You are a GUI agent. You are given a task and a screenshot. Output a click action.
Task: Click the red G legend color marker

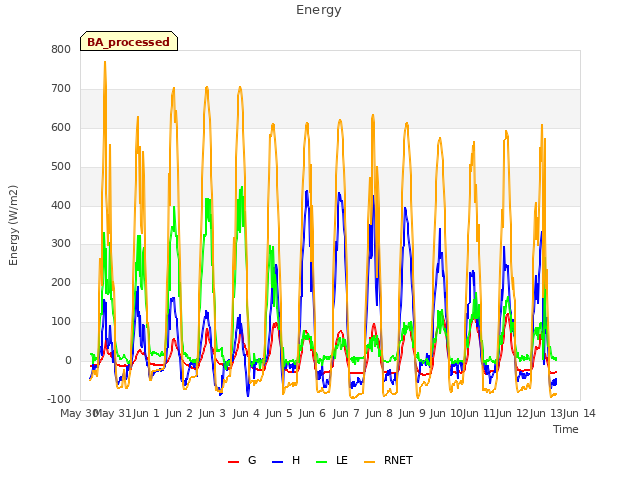click(233, 462)
